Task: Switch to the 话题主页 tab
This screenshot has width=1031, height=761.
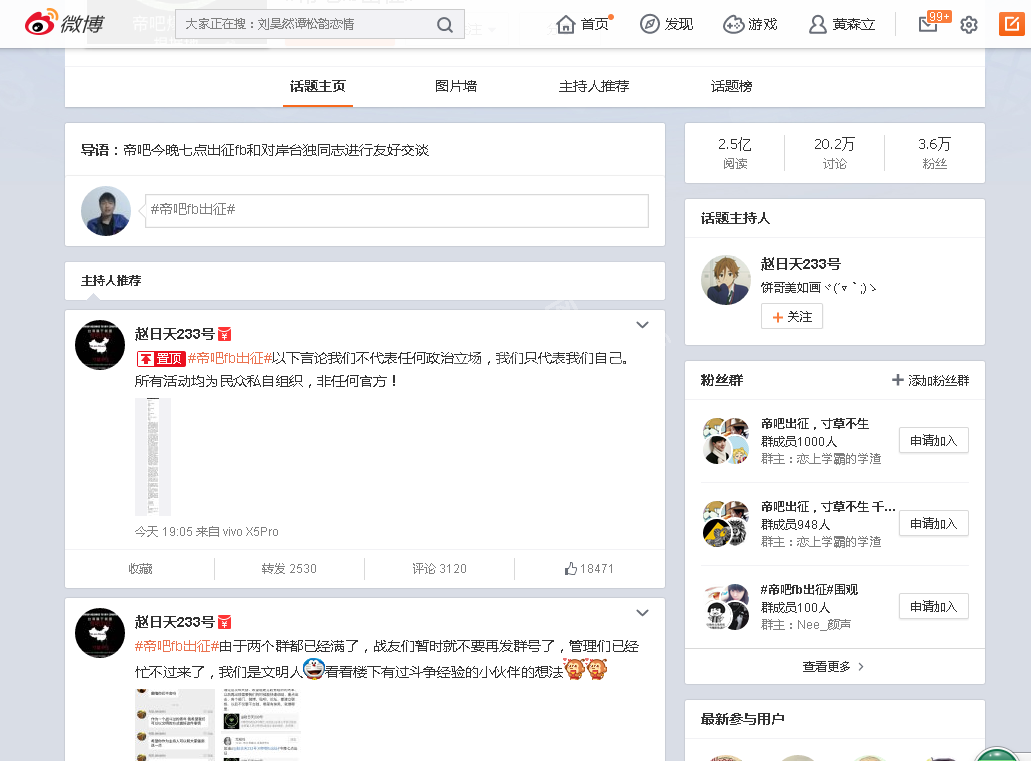Action: click(318, 86)
